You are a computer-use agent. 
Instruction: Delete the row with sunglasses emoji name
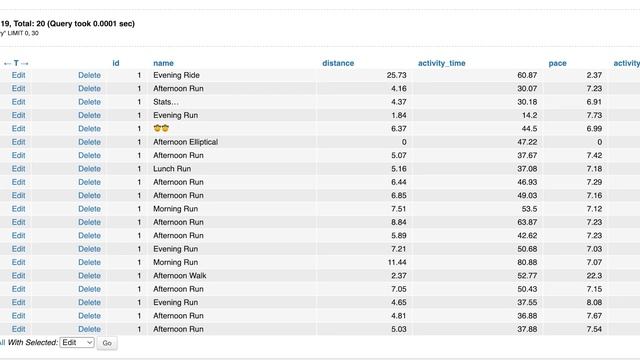[x=89, y=129]
